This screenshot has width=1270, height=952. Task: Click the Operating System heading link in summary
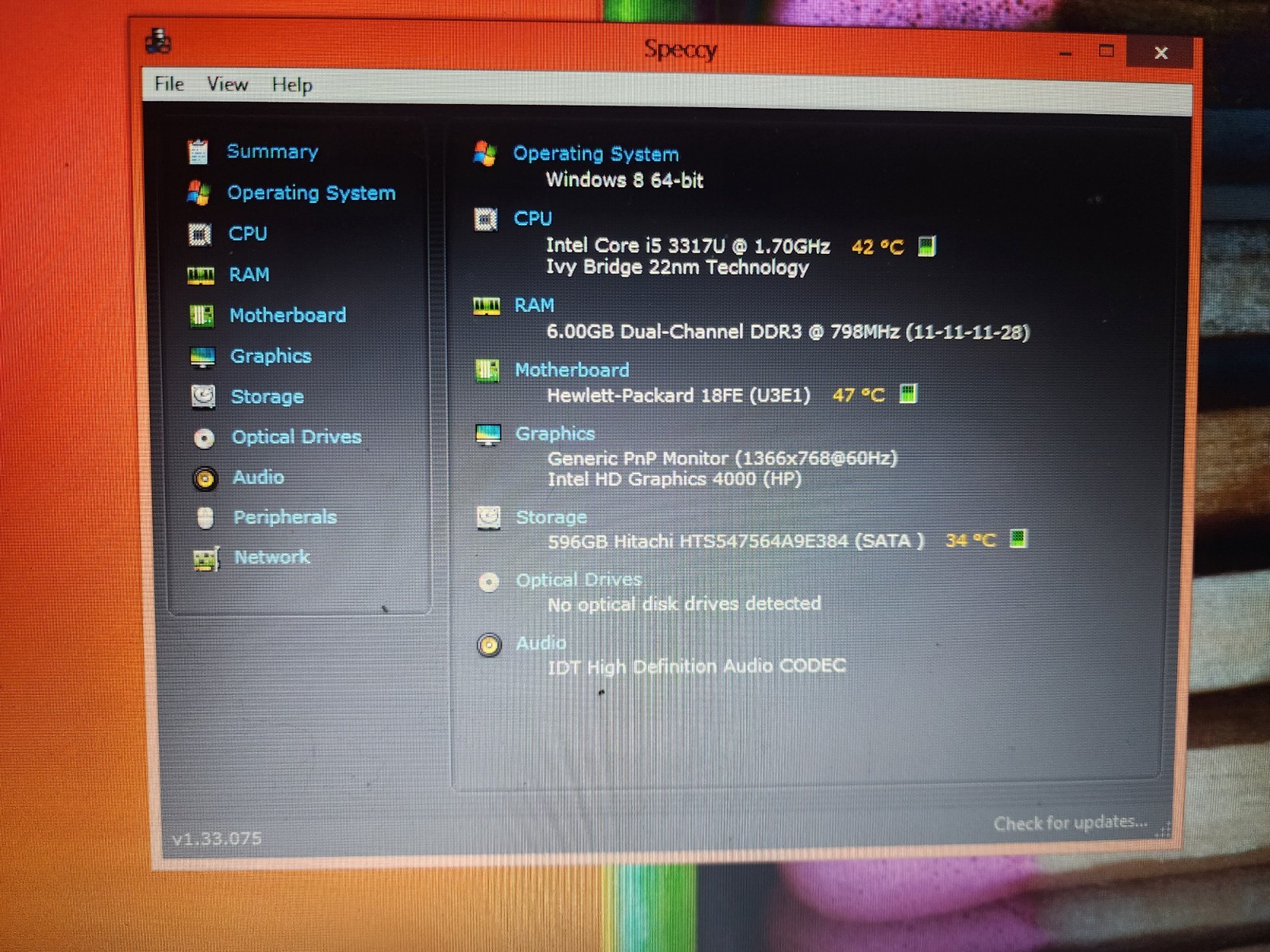(595, 154)
